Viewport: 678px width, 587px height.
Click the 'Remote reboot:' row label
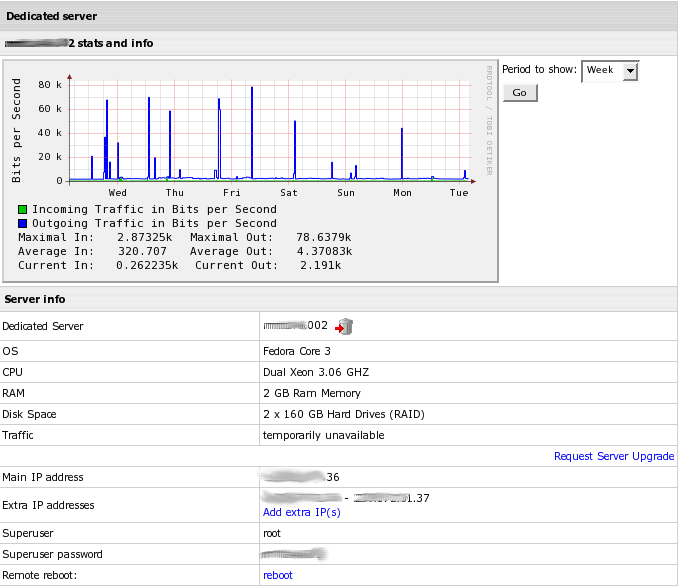pos(39,575)
